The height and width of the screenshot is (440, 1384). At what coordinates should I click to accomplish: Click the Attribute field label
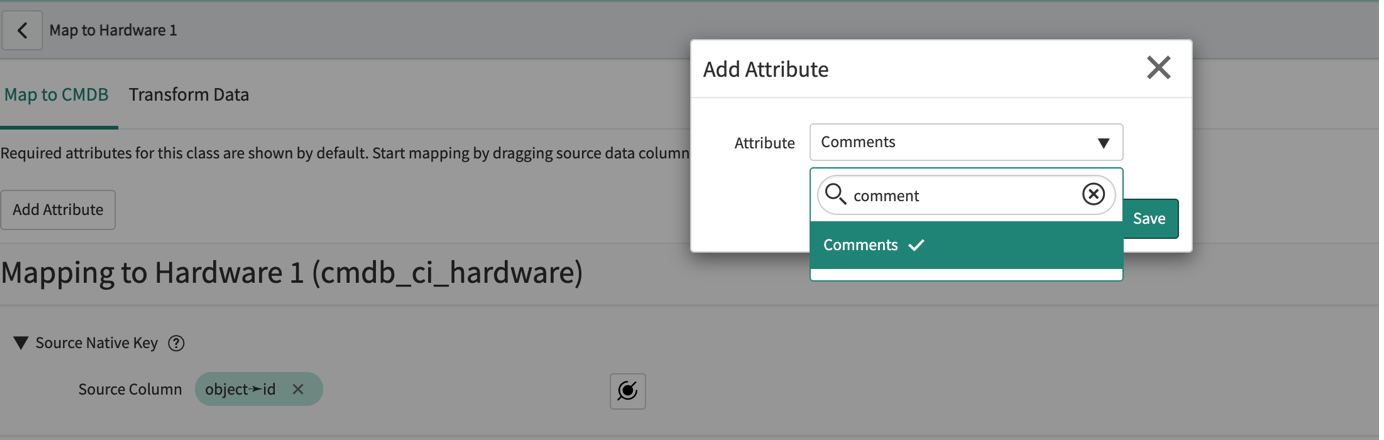tap(764, 143)
